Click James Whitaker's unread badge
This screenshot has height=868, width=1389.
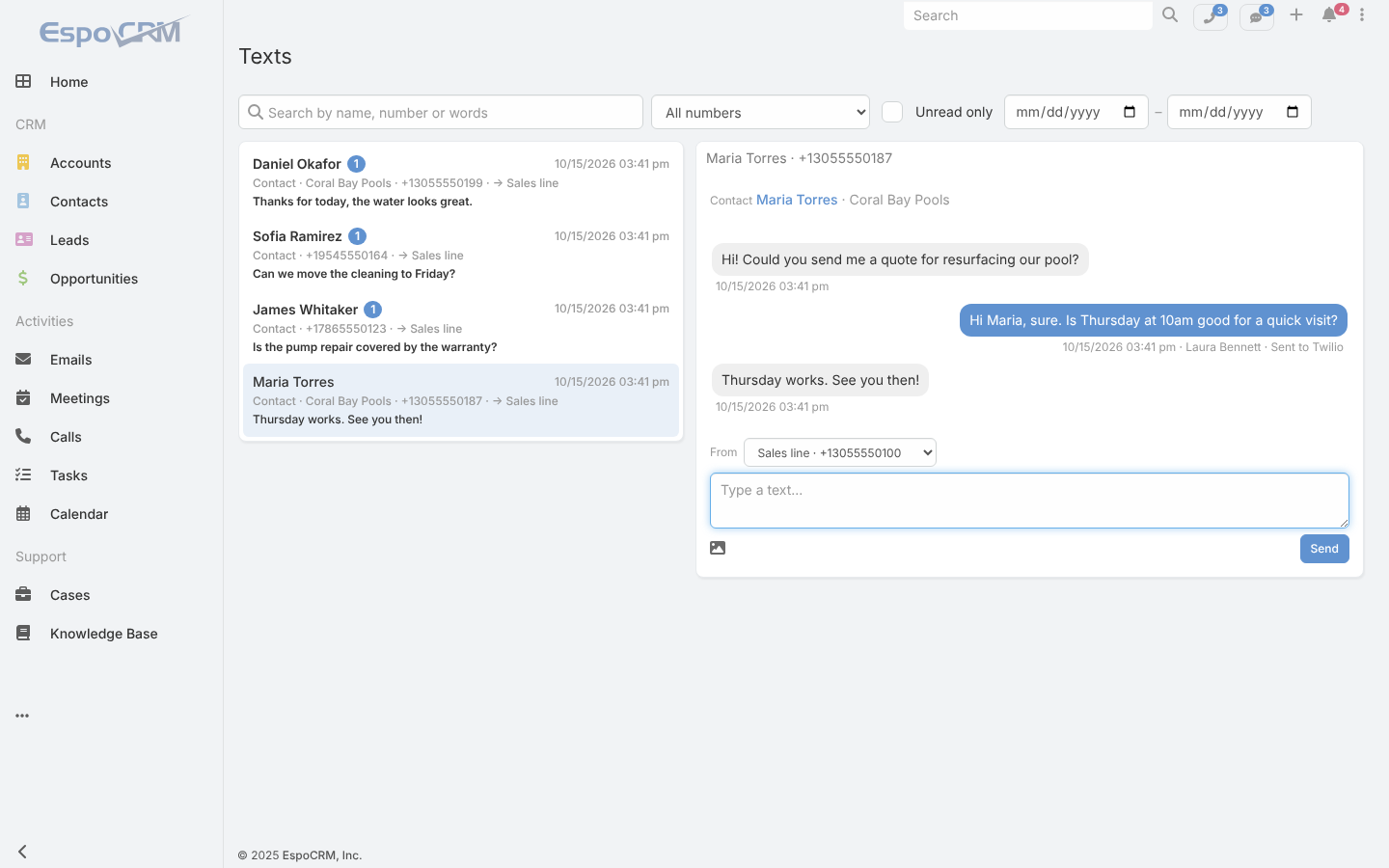point(372,310)
